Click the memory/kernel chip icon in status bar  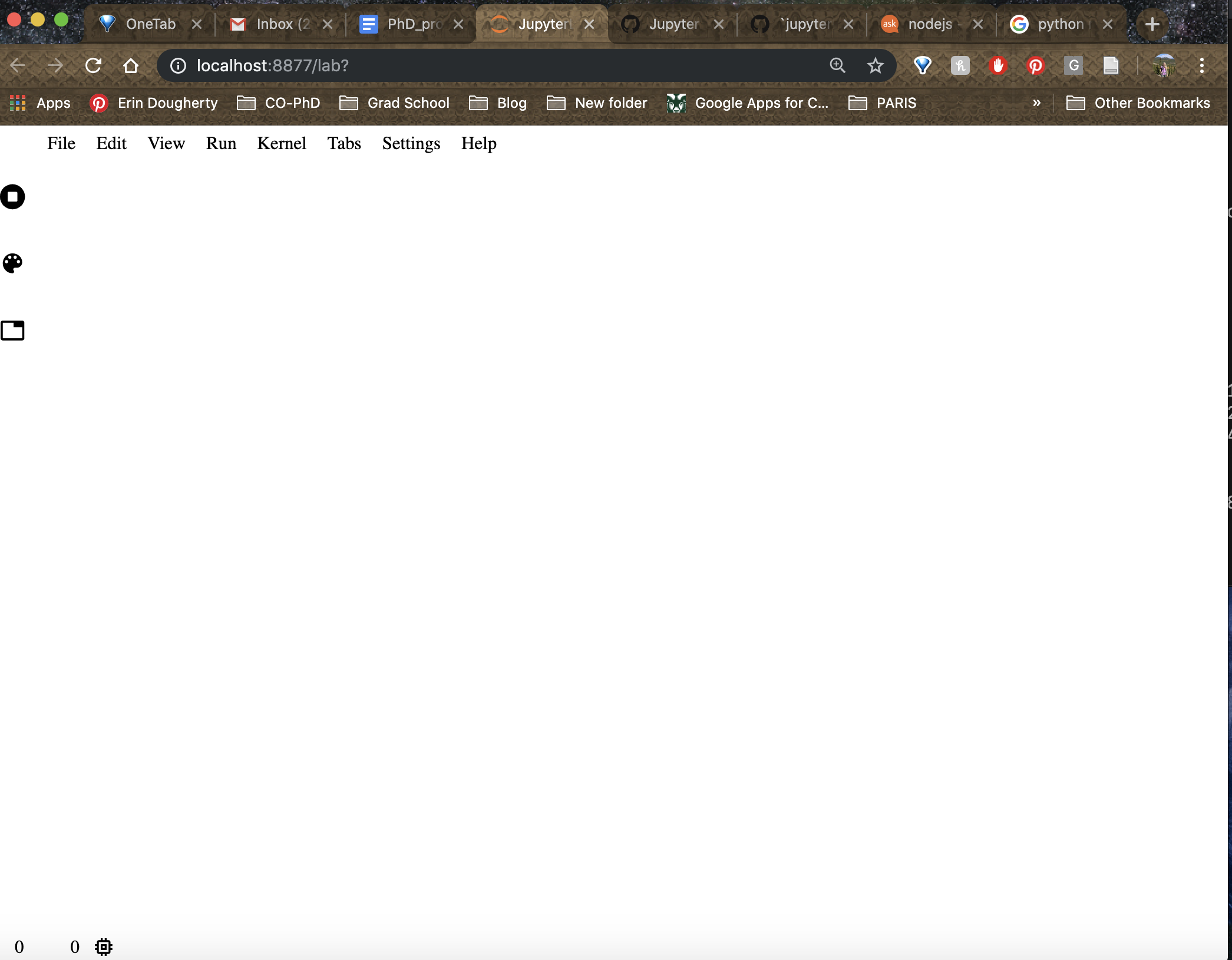pos(104,947)
